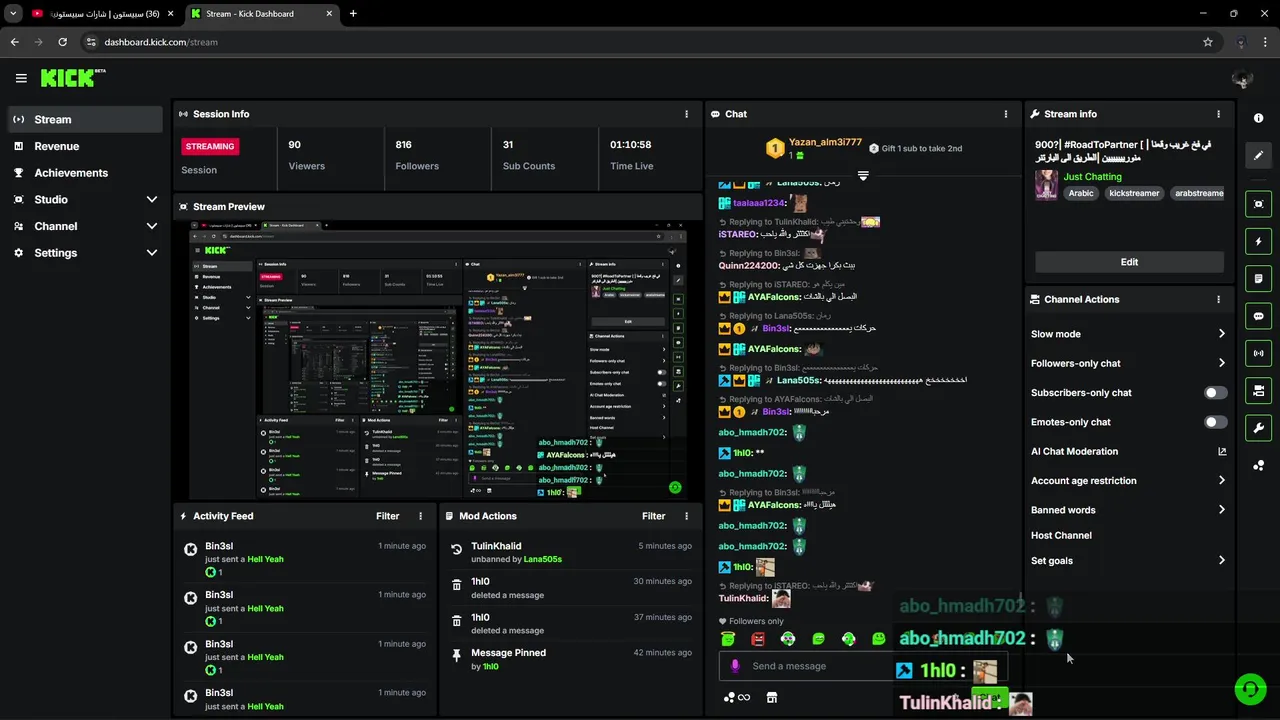
Task: Click TulinKhalid entry in Mod Actions
Action: (x=570, y=552)
